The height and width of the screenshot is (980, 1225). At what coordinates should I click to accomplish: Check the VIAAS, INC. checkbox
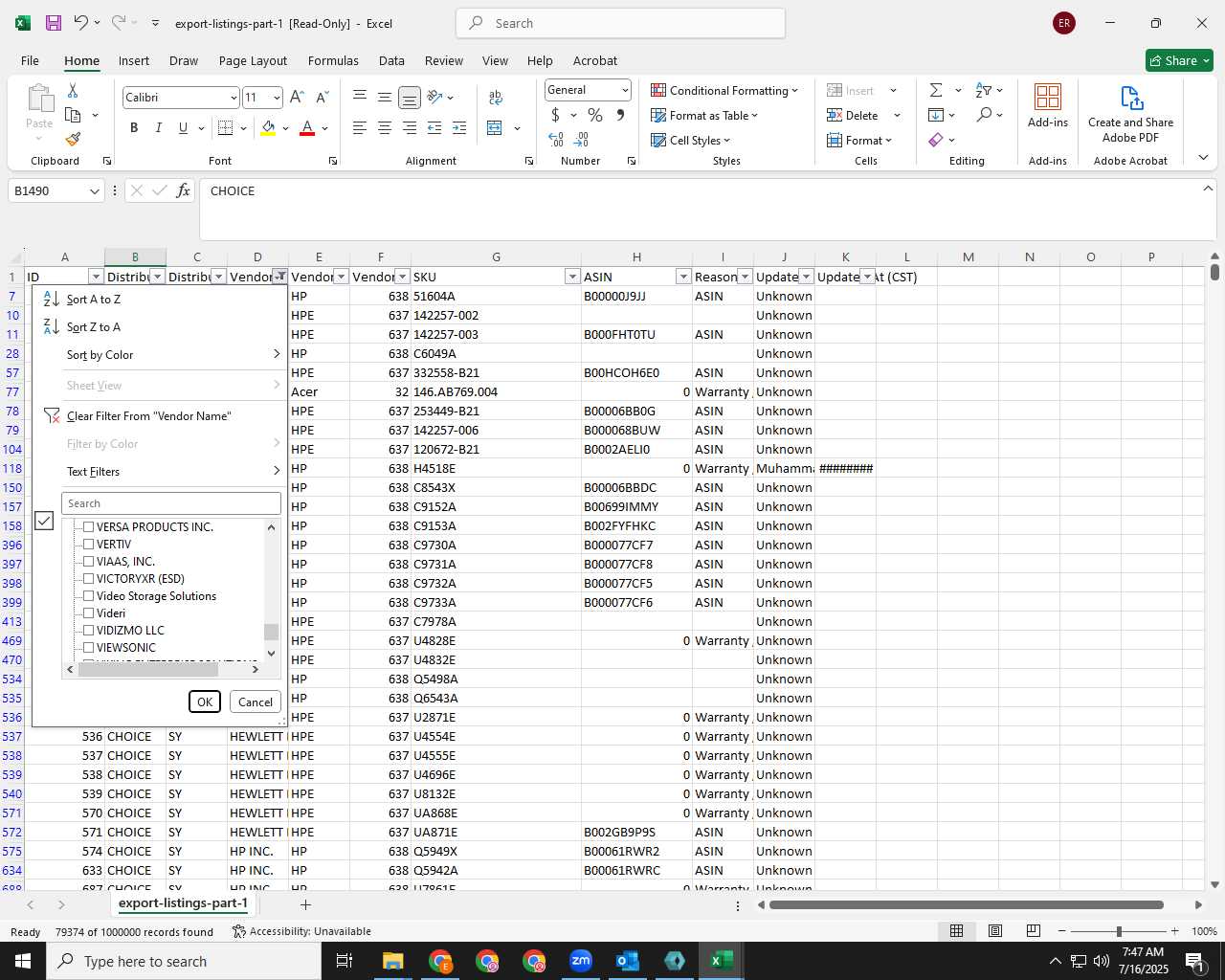(x=89, y=562)
